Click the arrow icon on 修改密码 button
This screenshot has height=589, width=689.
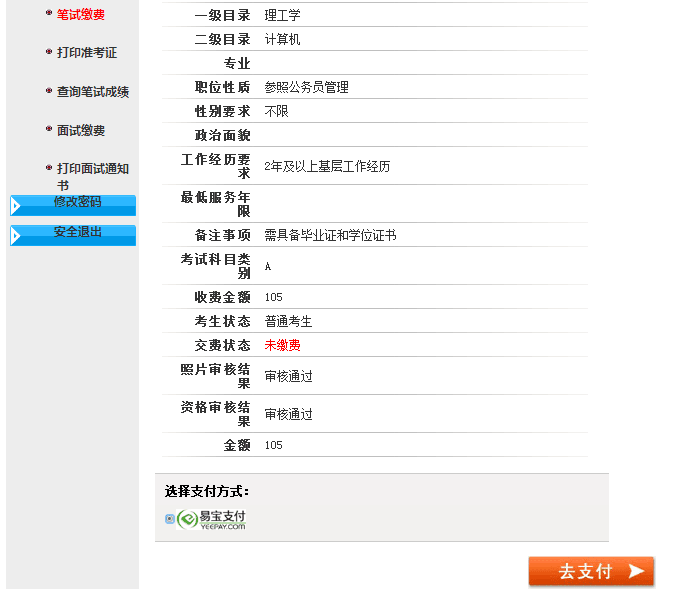click(x=16, y=206)
